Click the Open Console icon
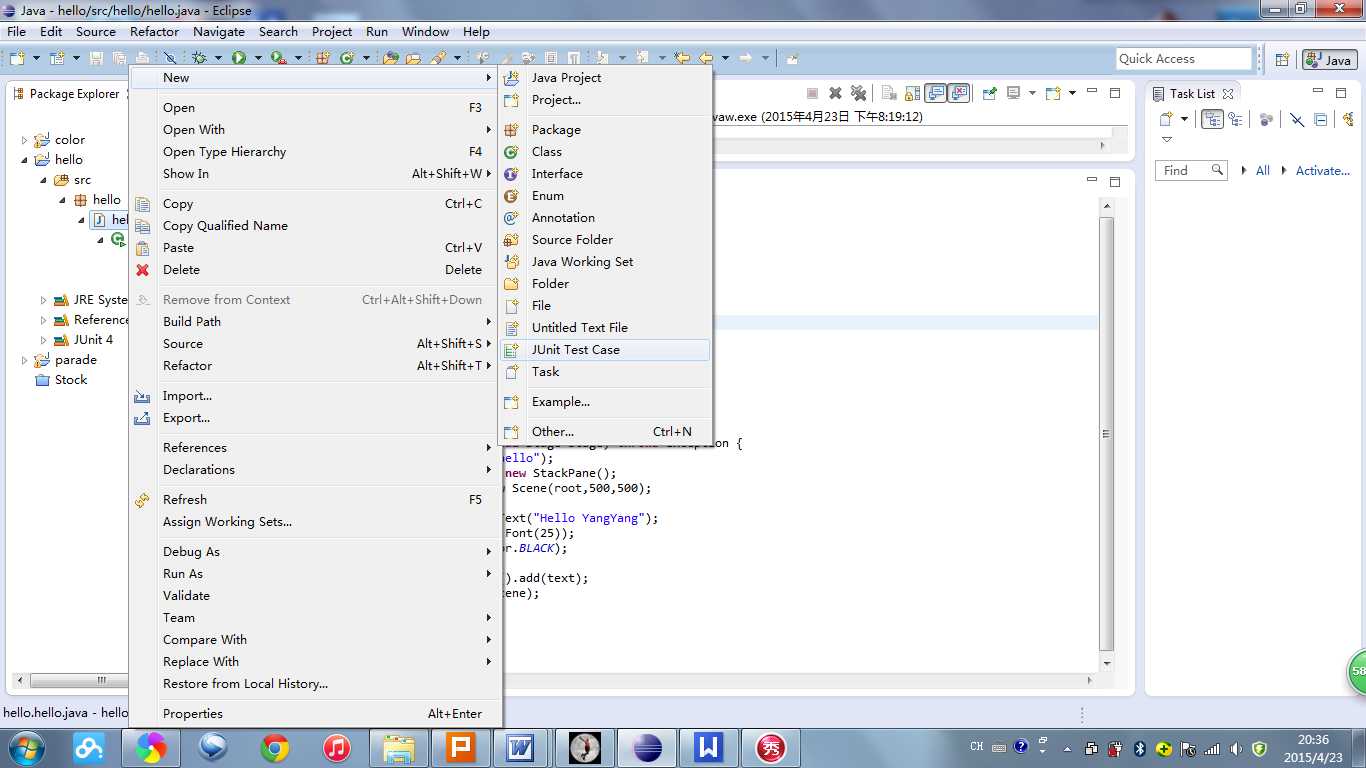This screenshot has width=1366, height=768. click(1053, 93)
